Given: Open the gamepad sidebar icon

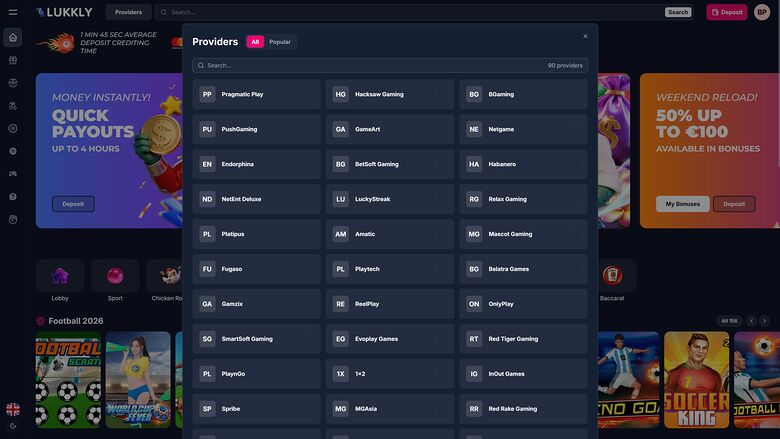Looking at the screenshot, I should (13, 174).
